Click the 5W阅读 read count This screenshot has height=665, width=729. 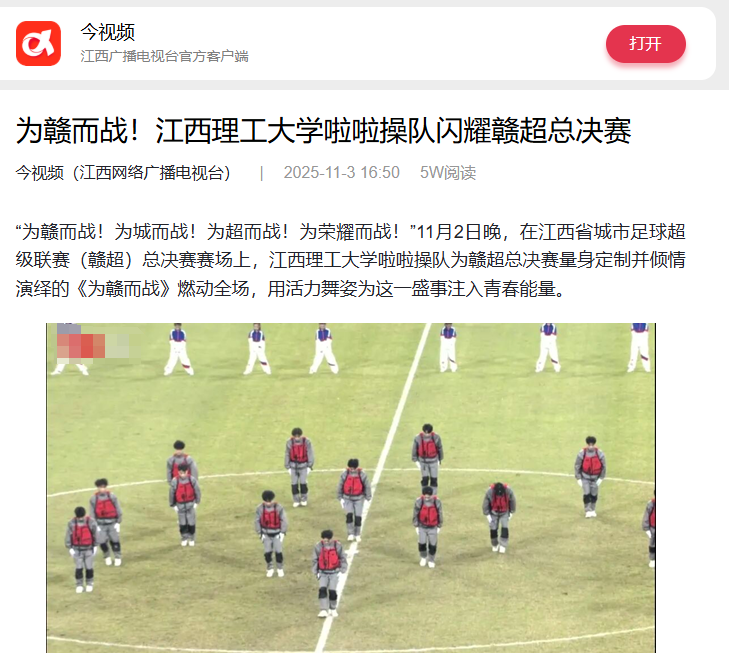coord(448,173)
